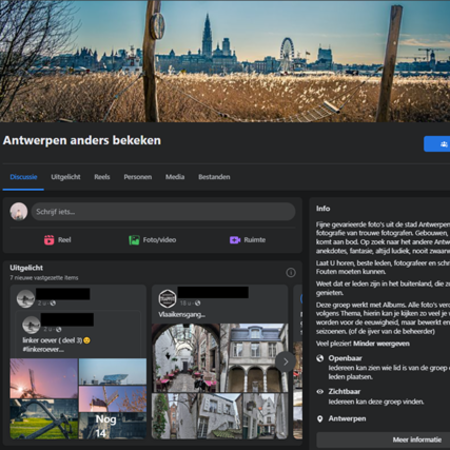Click the location pin next to Antwerpen
450x450 pixels.
point(320,419)
